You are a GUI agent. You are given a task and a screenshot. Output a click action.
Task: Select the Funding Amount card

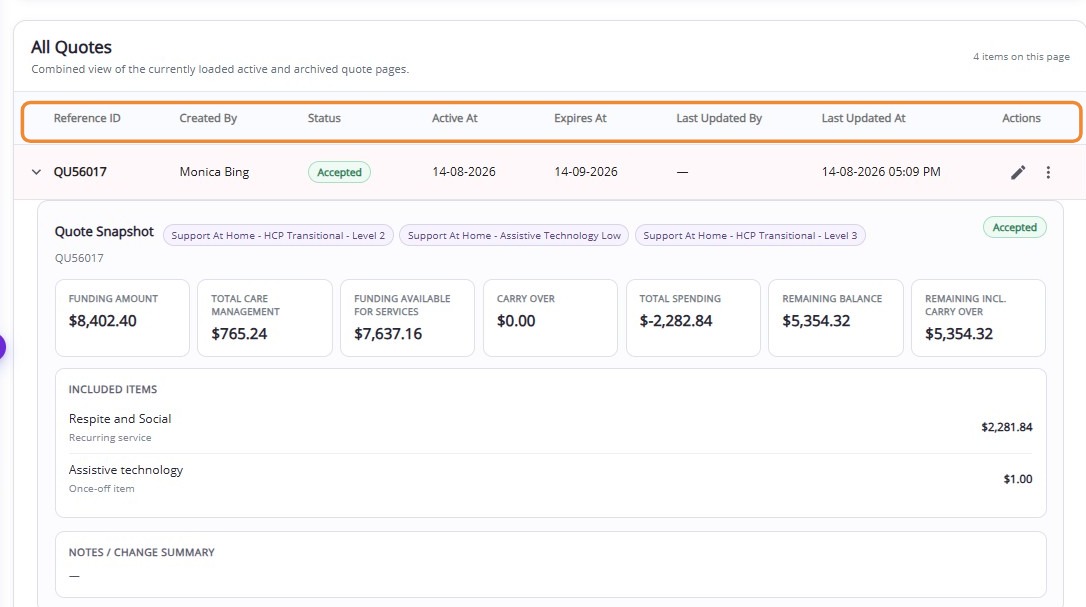point(122,318)
